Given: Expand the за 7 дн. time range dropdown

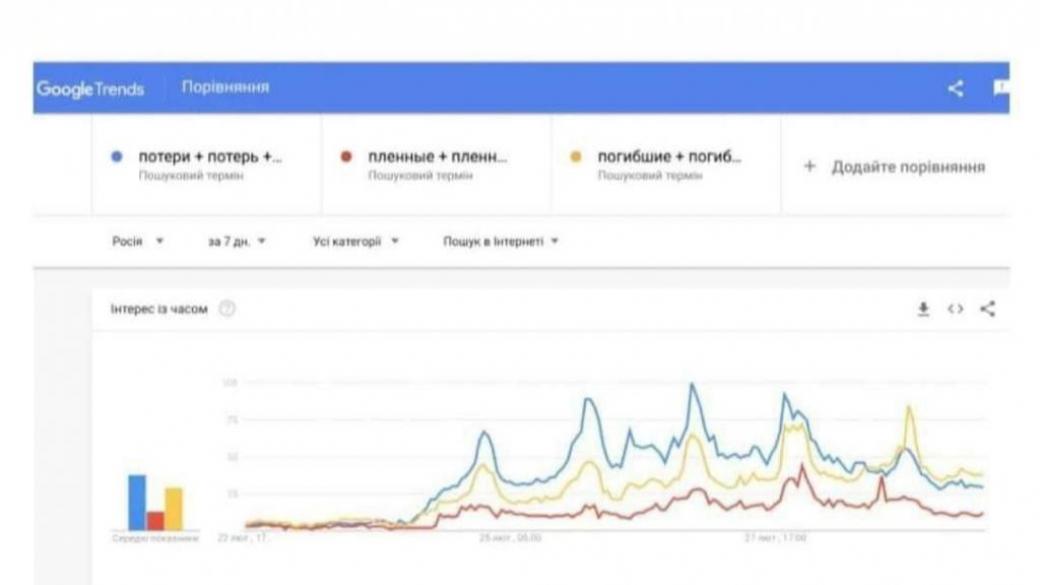Looking at the screenshot, I should pyautogui.click(x=237, y=241).
